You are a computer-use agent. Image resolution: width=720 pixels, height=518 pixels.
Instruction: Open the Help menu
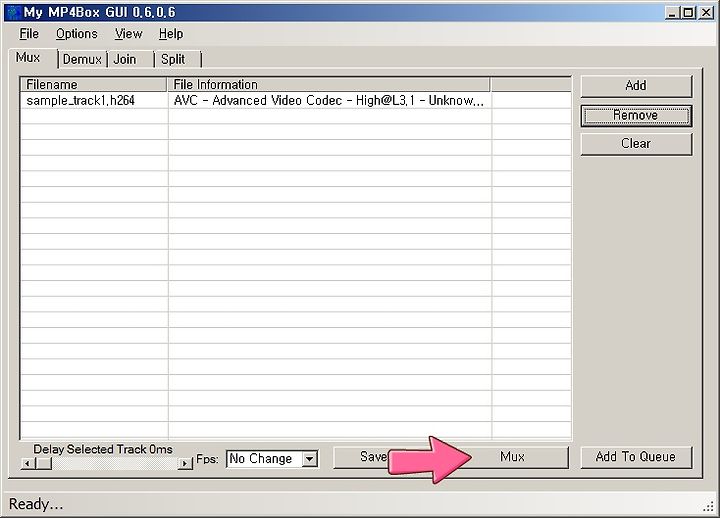(171, 34)
